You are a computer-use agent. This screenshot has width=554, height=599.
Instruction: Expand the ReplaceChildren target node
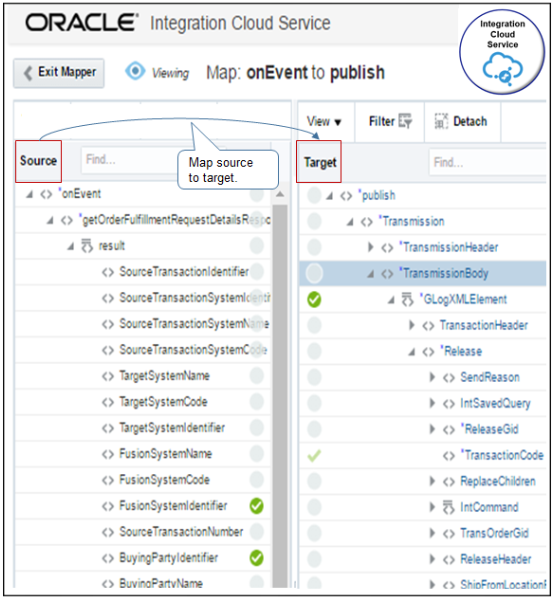432,481
